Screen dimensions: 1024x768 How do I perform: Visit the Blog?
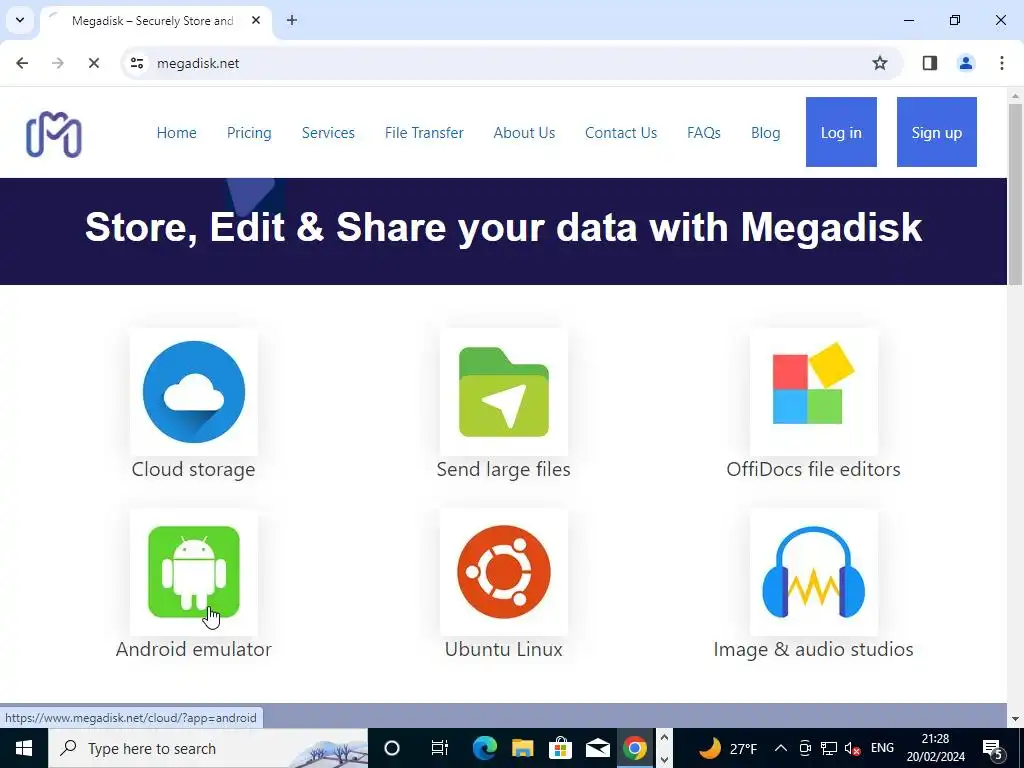[x=765, y=133]
